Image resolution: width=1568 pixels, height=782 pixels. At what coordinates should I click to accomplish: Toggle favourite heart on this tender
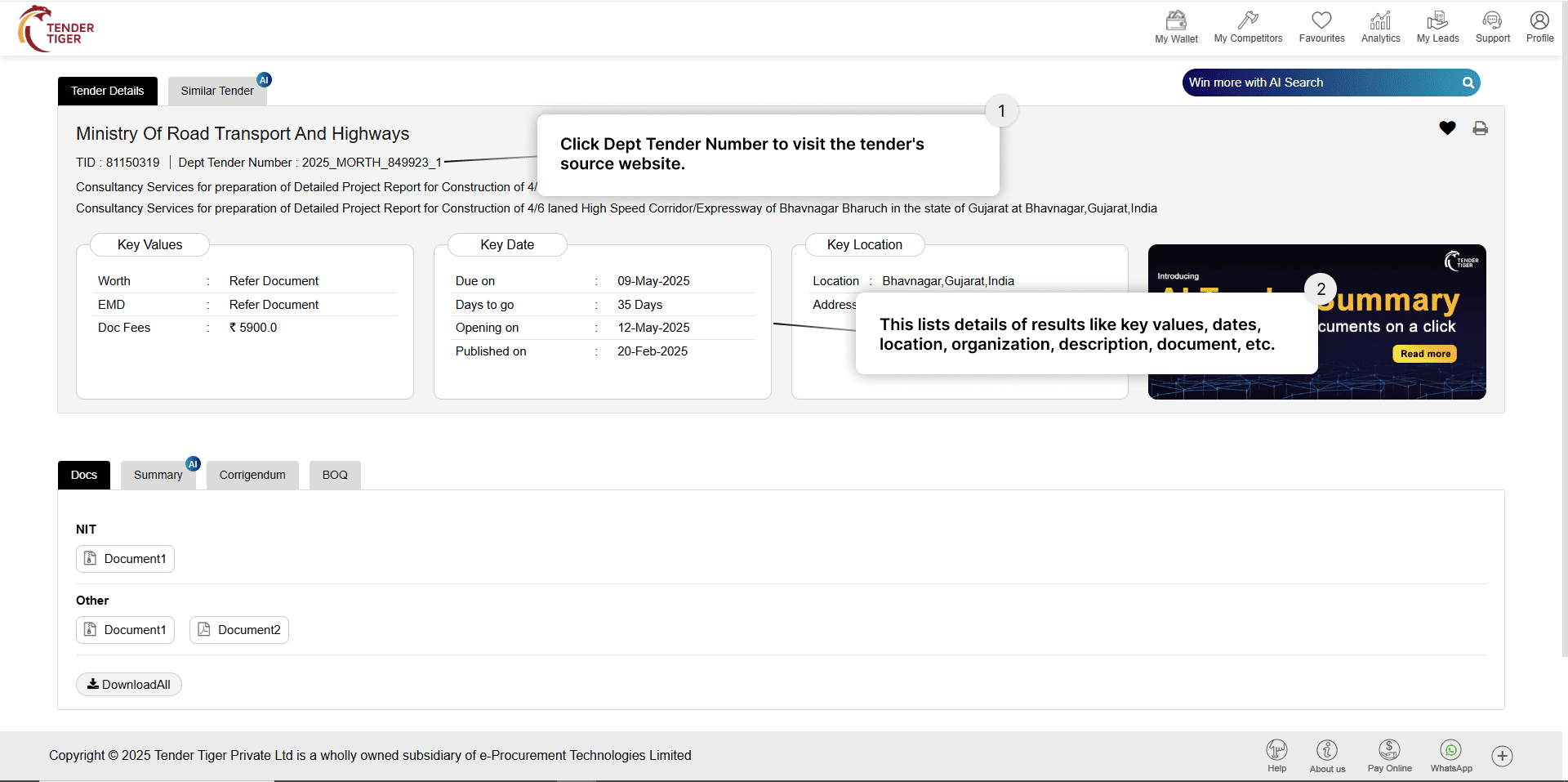click(1447, 128)
